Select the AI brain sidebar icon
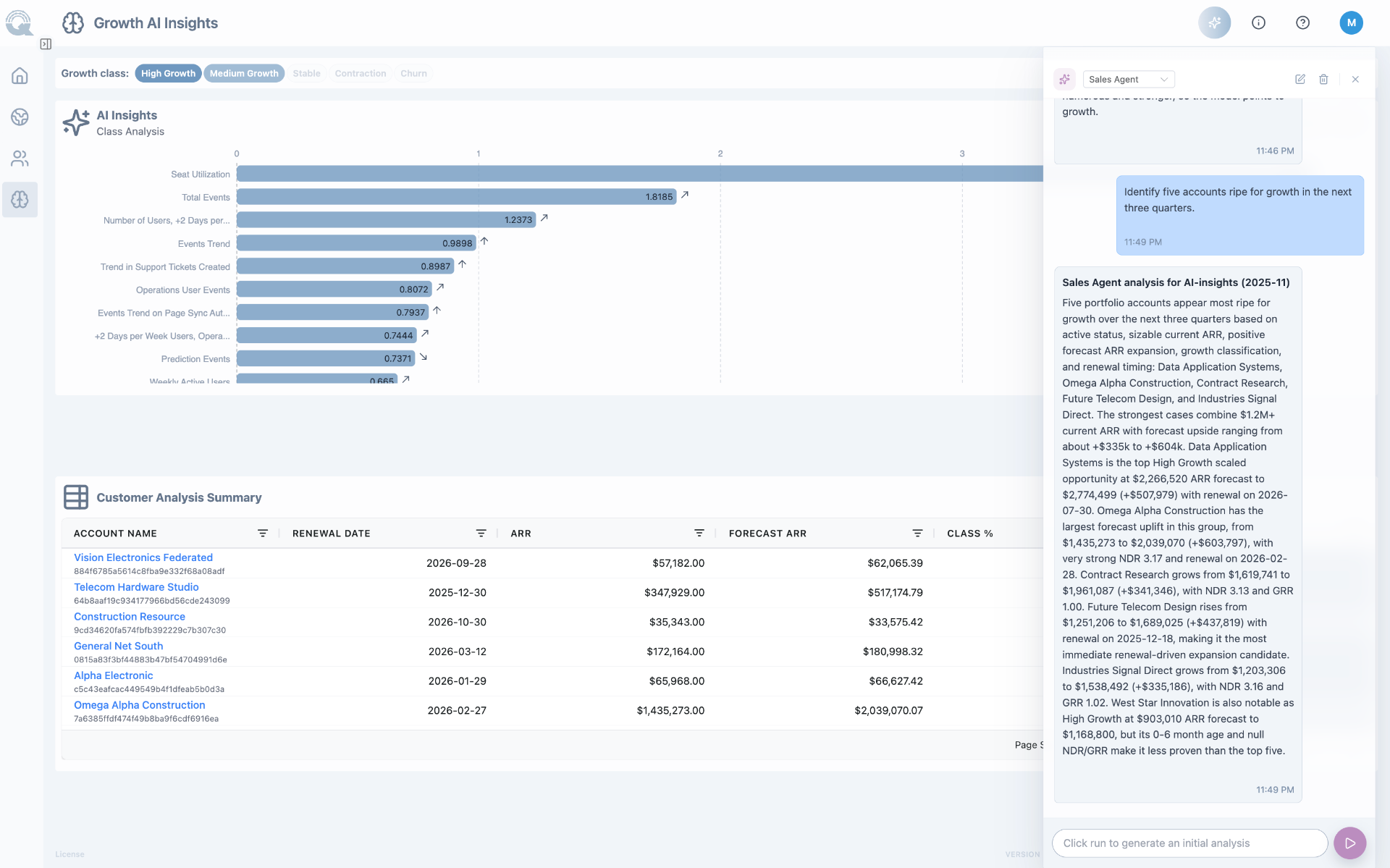Image resolution: width=1390 pixels, height=868 pixels. [x=20, y=199]
